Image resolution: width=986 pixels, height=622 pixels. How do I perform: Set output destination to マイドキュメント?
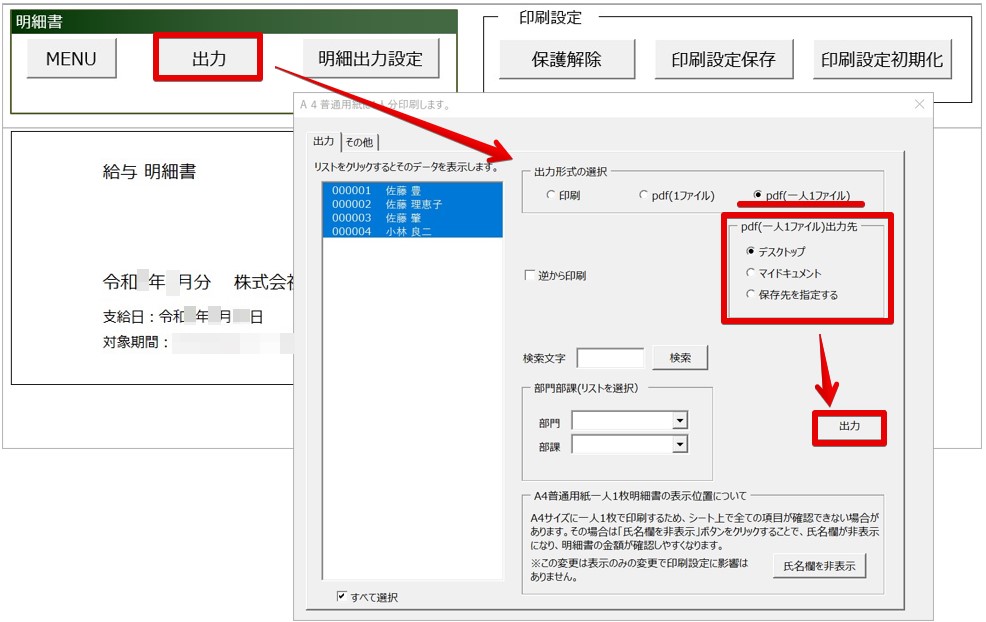(x=751, y=273)
